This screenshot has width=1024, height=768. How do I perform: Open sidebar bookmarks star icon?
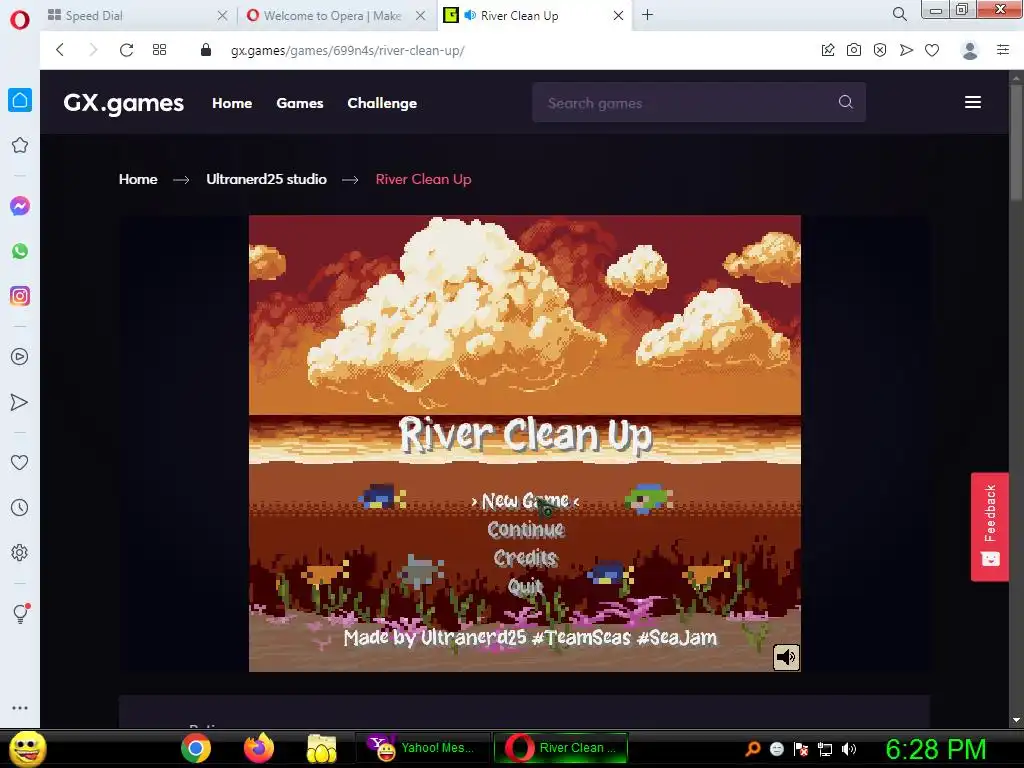(20, 145)
